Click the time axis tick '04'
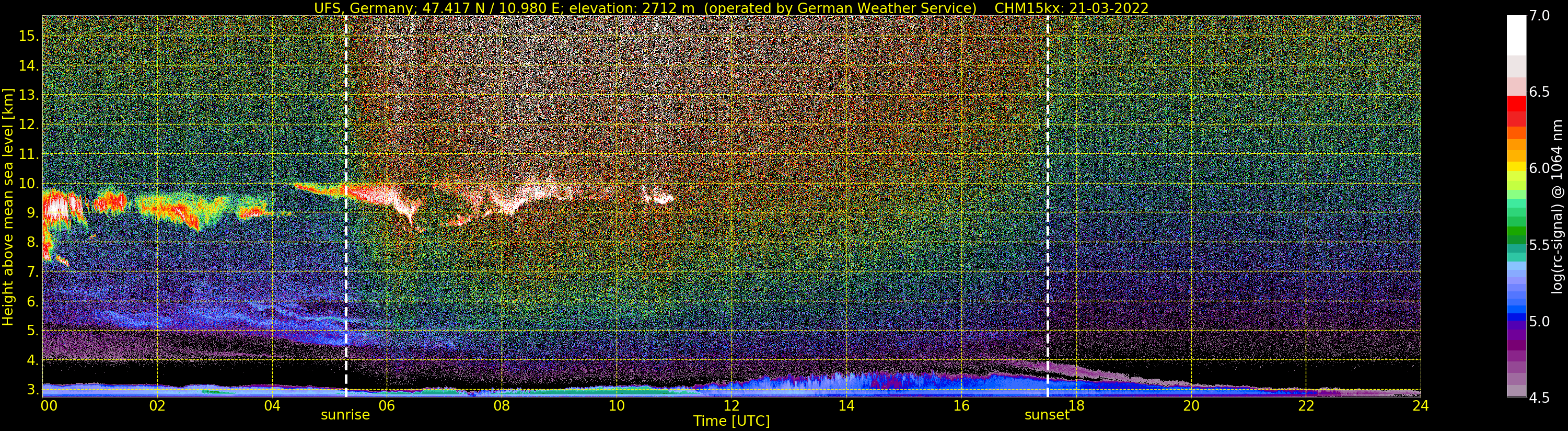This screenshot has height=431, width=1568. pos(272,405)
